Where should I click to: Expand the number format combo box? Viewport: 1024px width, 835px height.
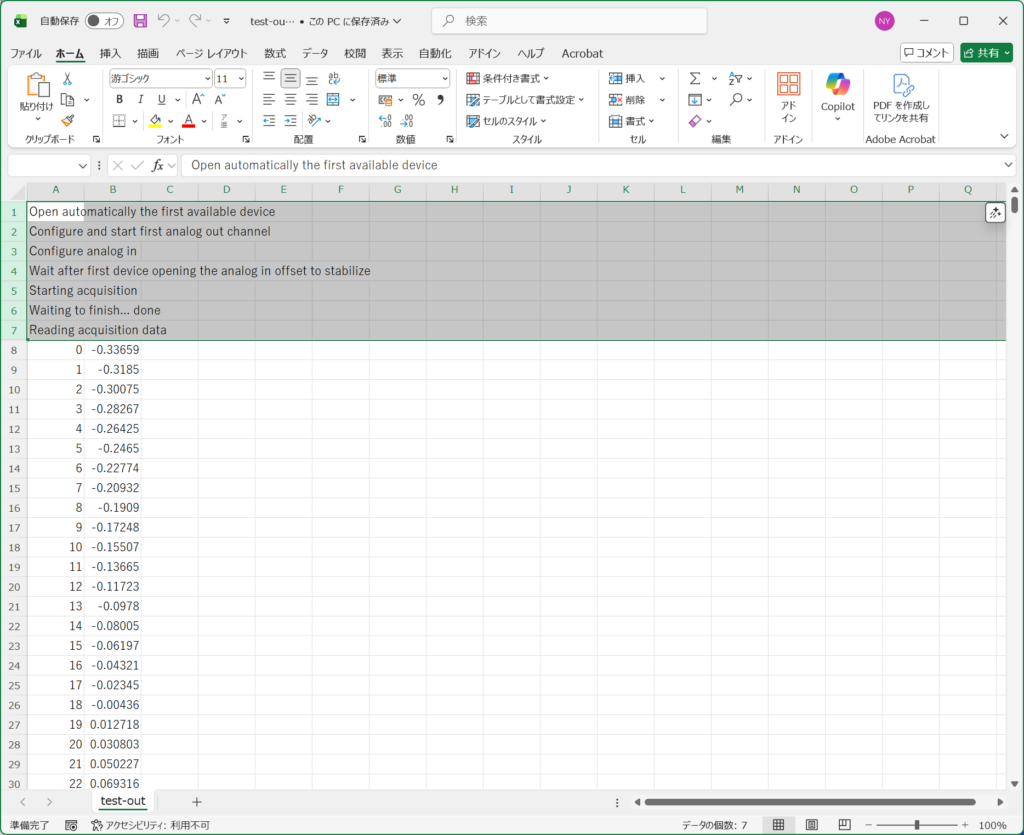pos(444,78)
